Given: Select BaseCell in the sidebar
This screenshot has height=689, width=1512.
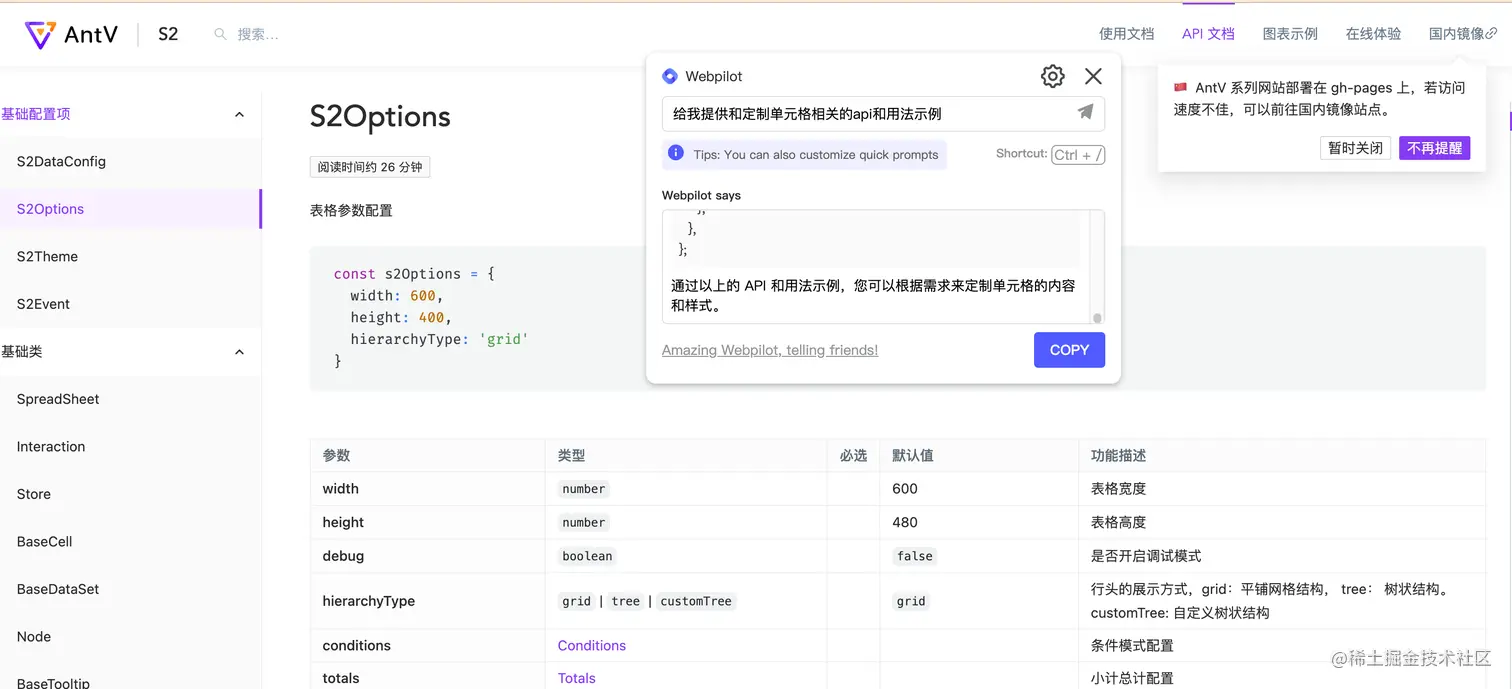Looking at the screenshot, I should [x=130, y=542].
